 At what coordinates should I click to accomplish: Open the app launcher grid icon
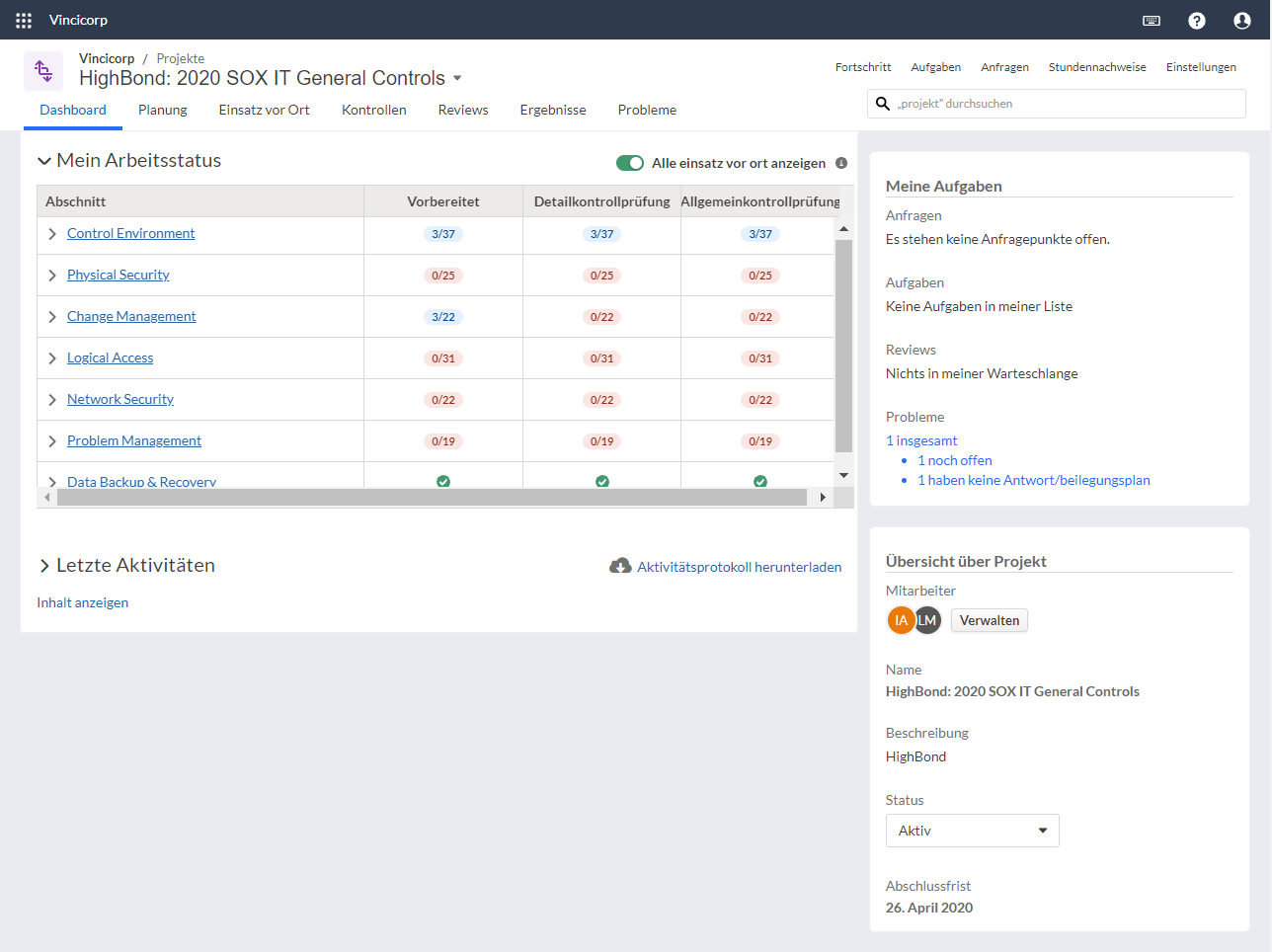(x=24, y=20)
